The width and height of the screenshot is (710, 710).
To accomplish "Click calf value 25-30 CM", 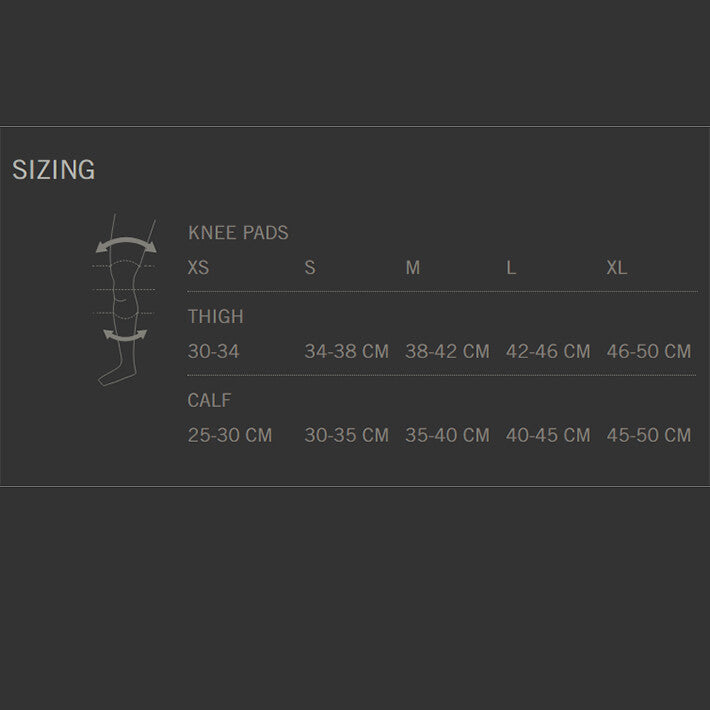I will click(230, 436).
